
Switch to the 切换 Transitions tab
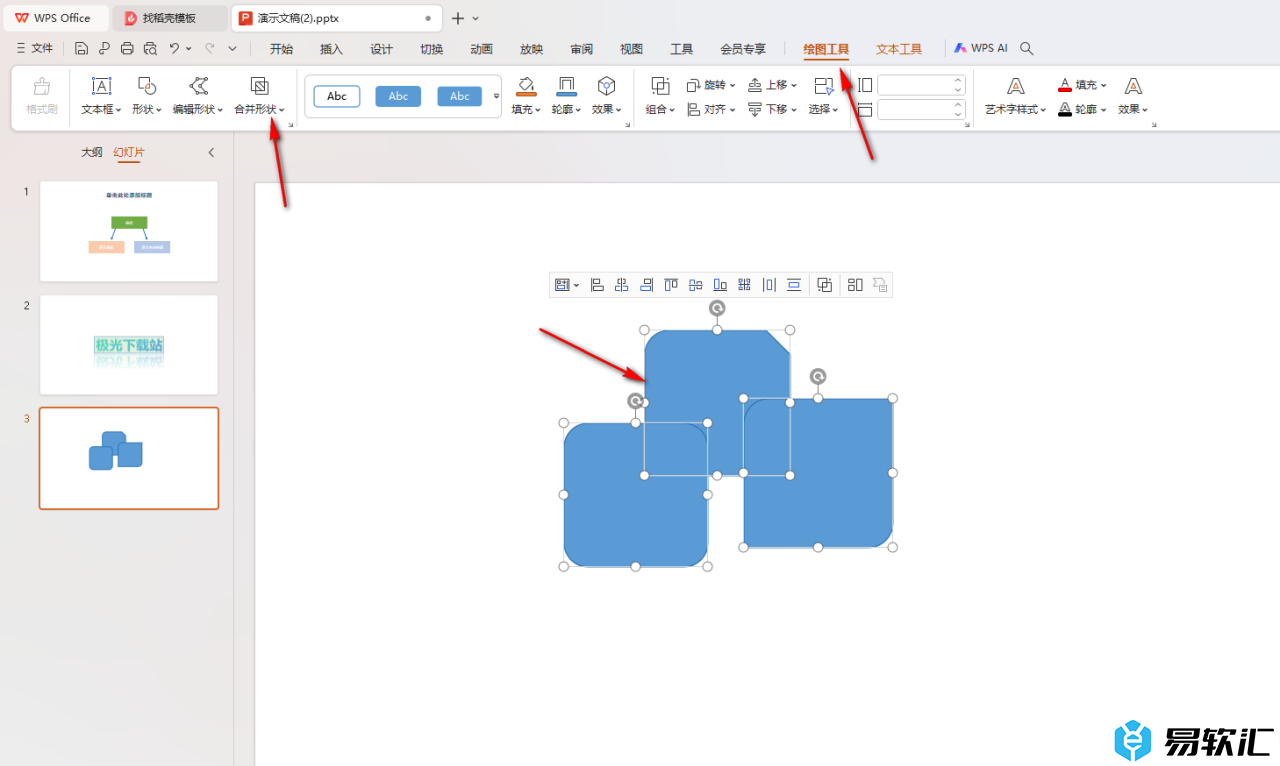431,49
